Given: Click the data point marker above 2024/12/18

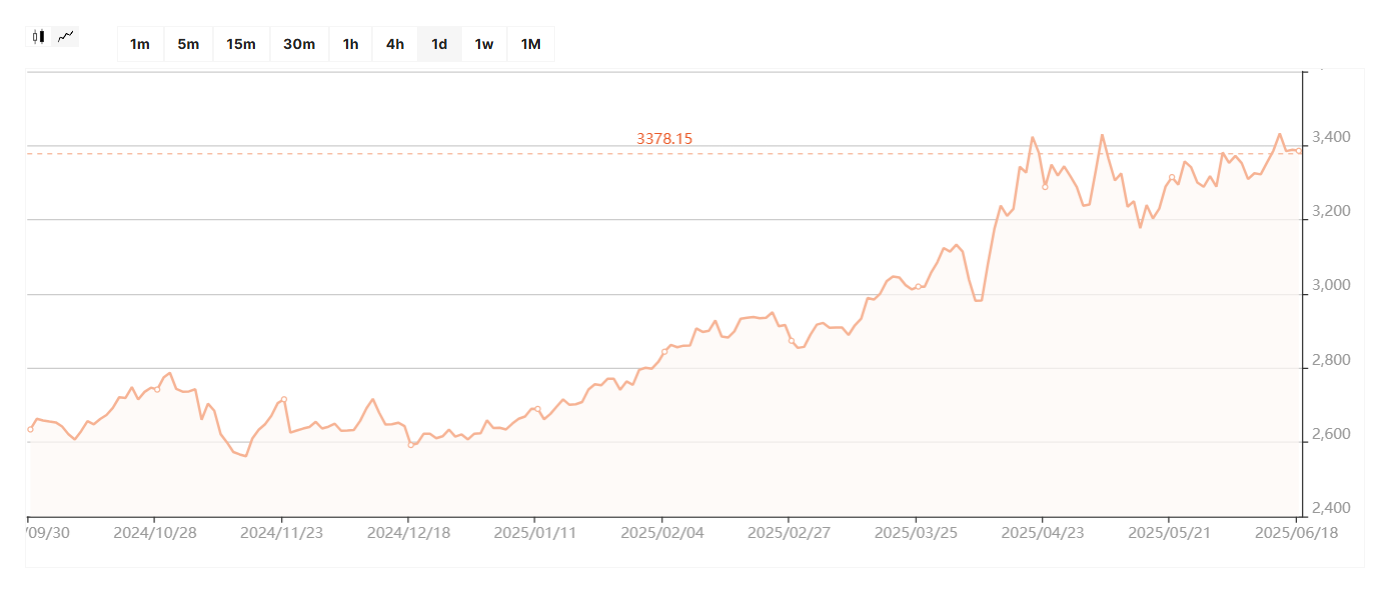Looking at the screenshot, I should tap(410, 444).
